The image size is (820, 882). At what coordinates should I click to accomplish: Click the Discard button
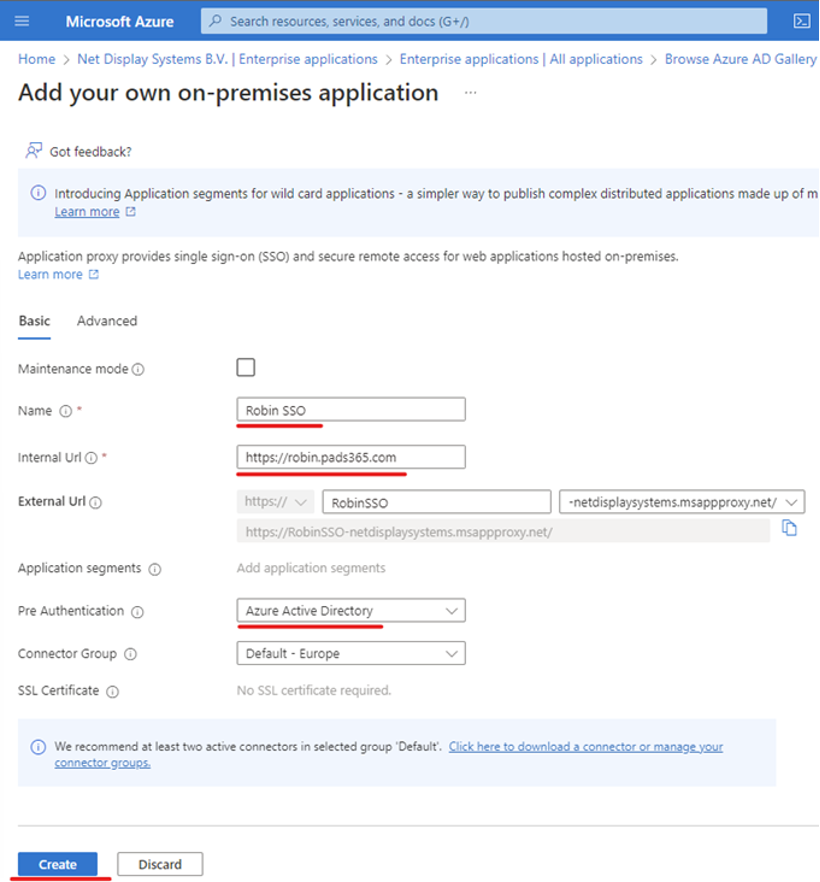(160, 865)
